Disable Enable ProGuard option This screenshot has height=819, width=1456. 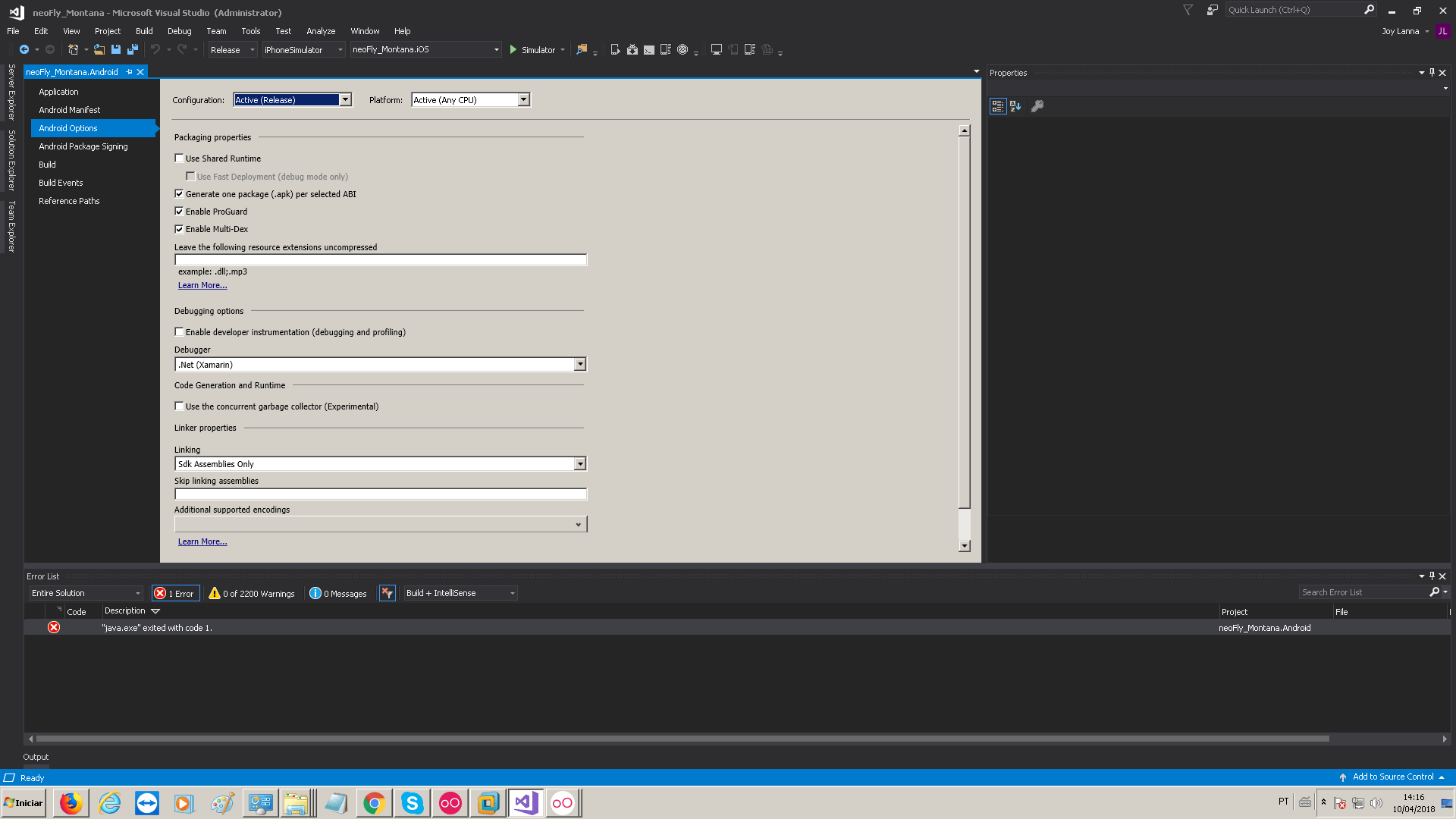(x=179, y=211)
